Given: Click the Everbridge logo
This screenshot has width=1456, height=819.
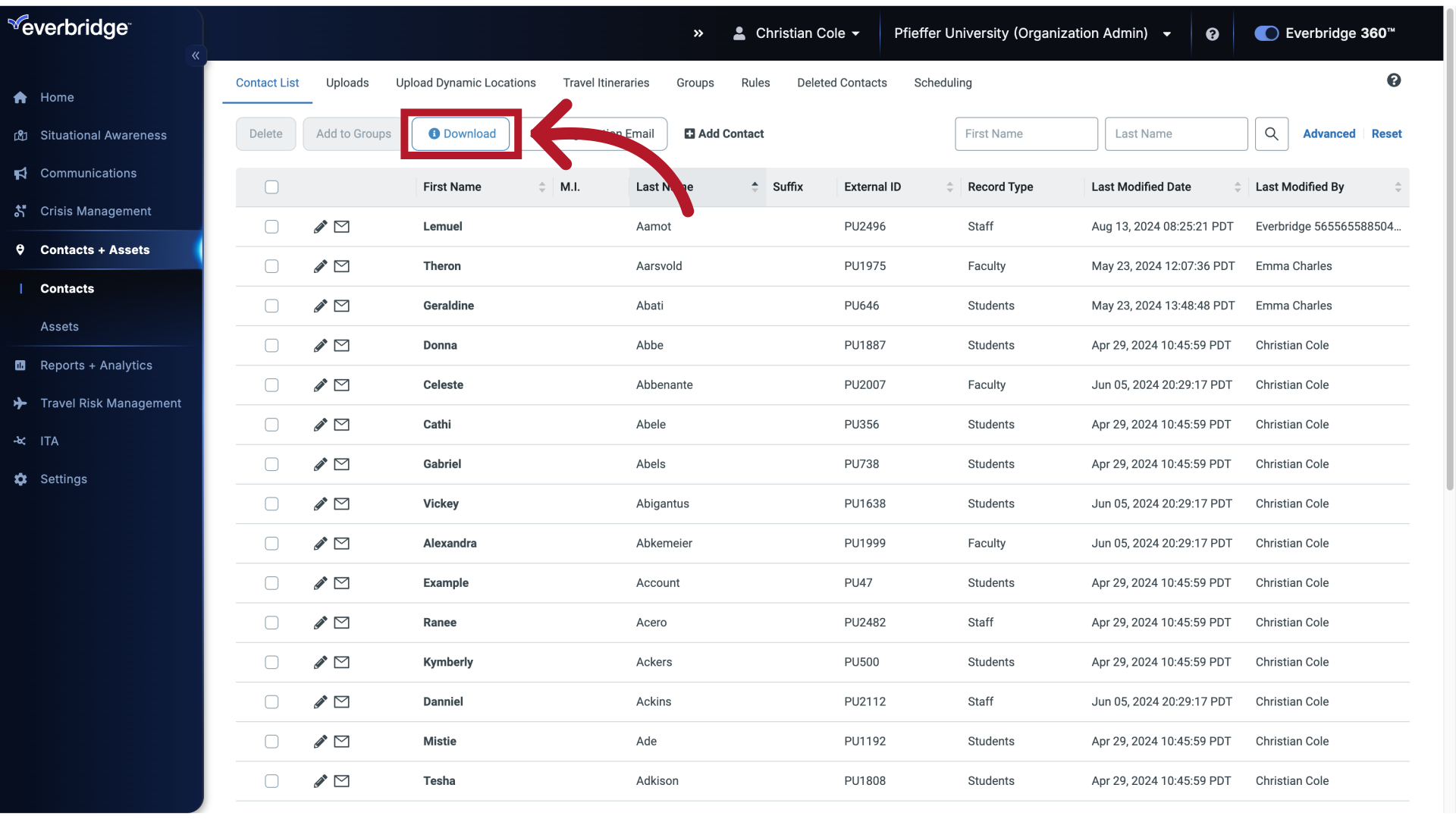Looking at the screenshot, I should (69, 26).
